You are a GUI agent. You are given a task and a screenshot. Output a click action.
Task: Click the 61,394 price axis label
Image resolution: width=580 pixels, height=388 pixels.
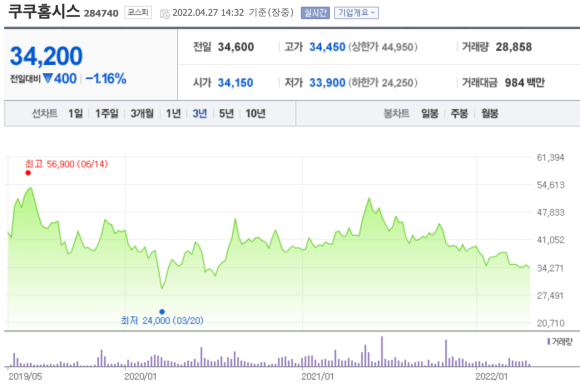550,158
